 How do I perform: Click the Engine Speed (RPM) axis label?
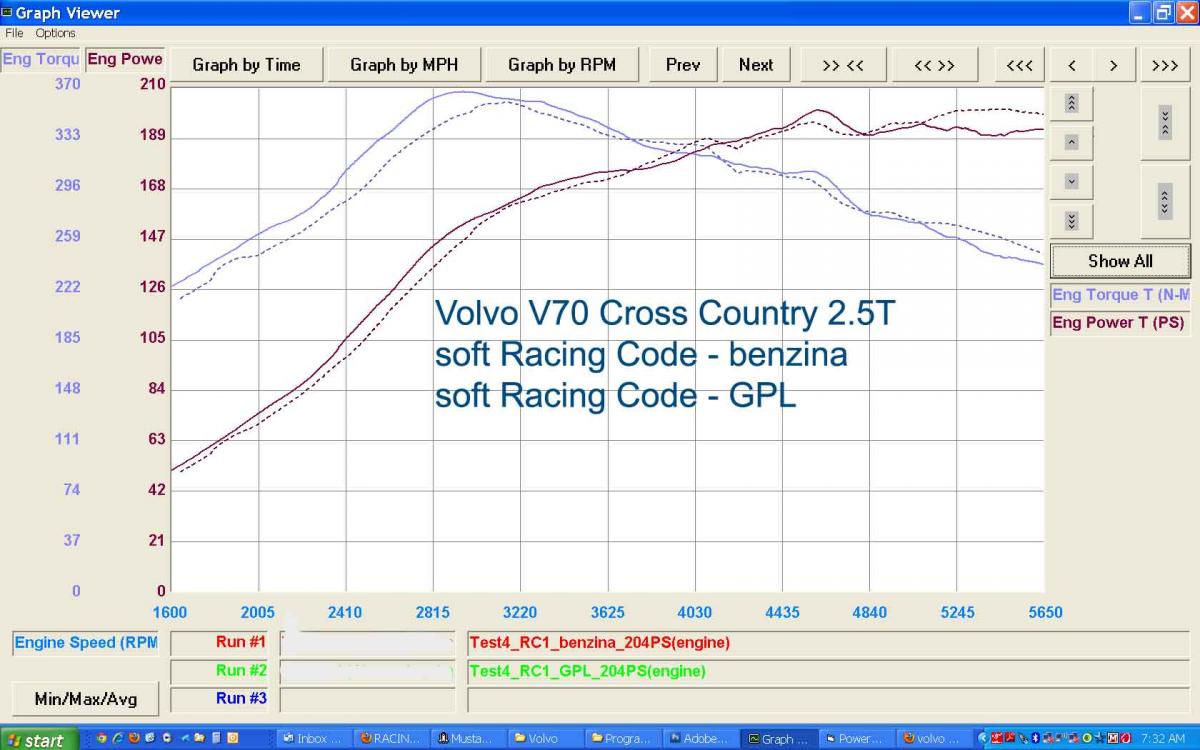(85, 643)
